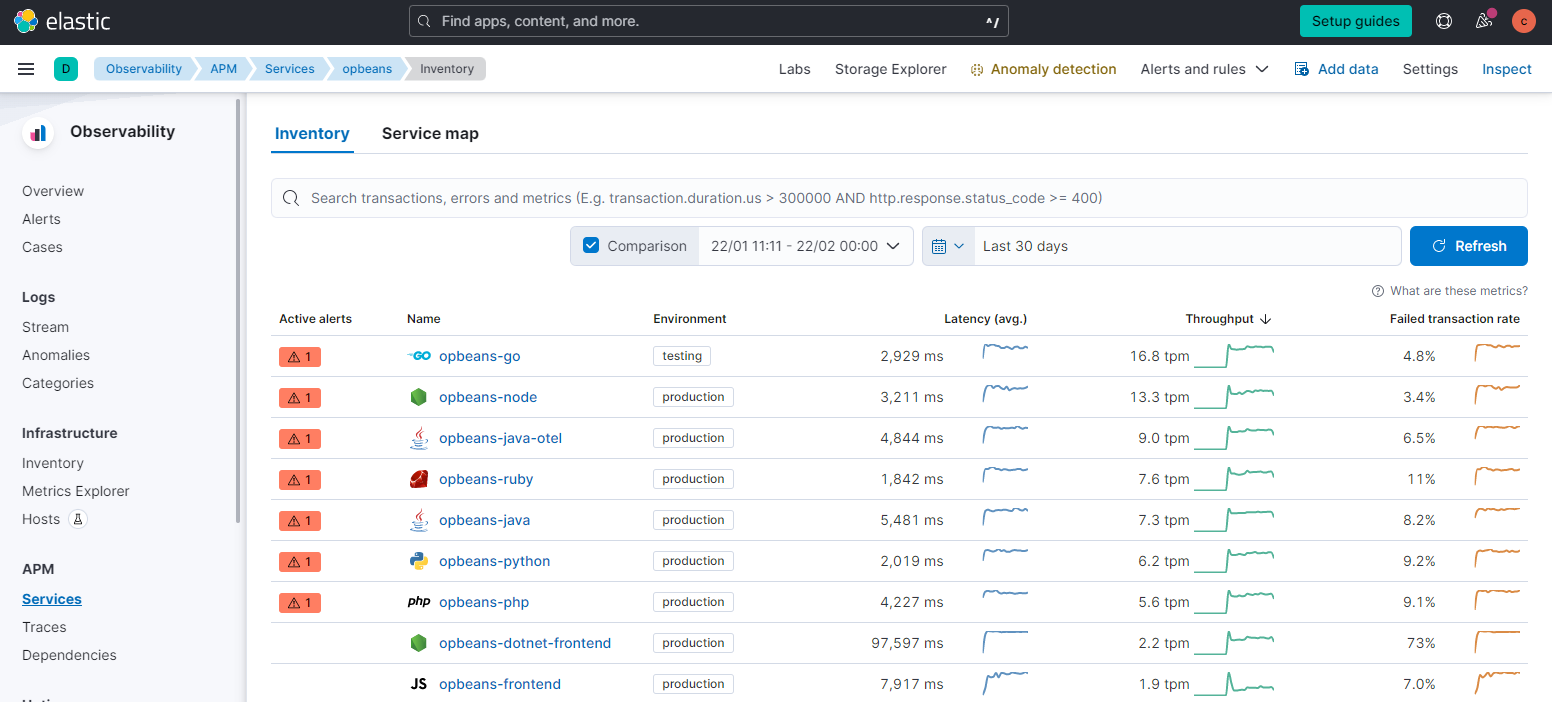Click the APM breadcrumb

tap(223, 69)
